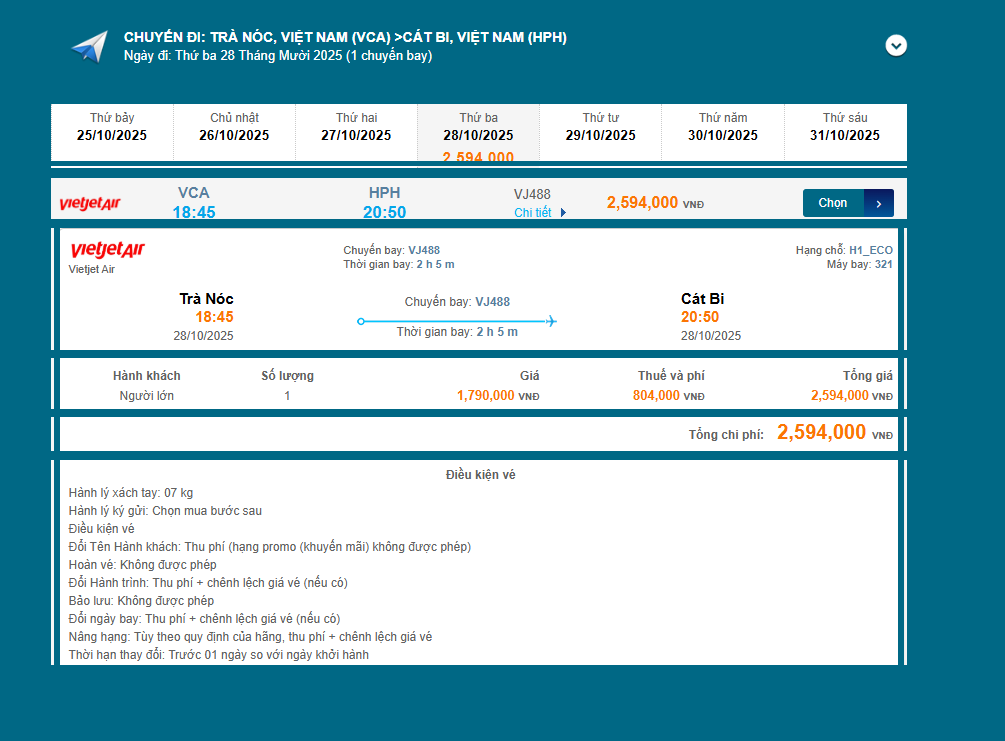Expand the trip summary chevron at top right

pos(896,46)
